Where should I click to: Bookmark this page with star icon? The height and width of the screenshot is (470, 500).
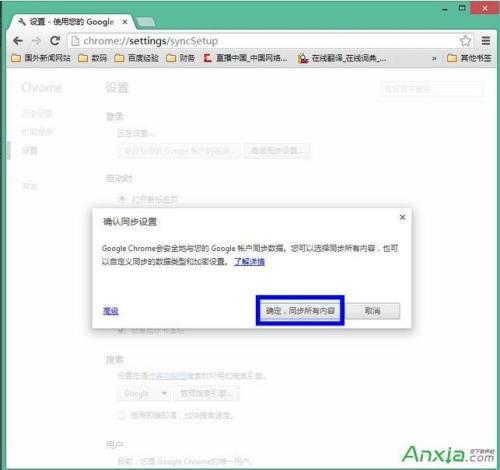click(x=465, y=41)
